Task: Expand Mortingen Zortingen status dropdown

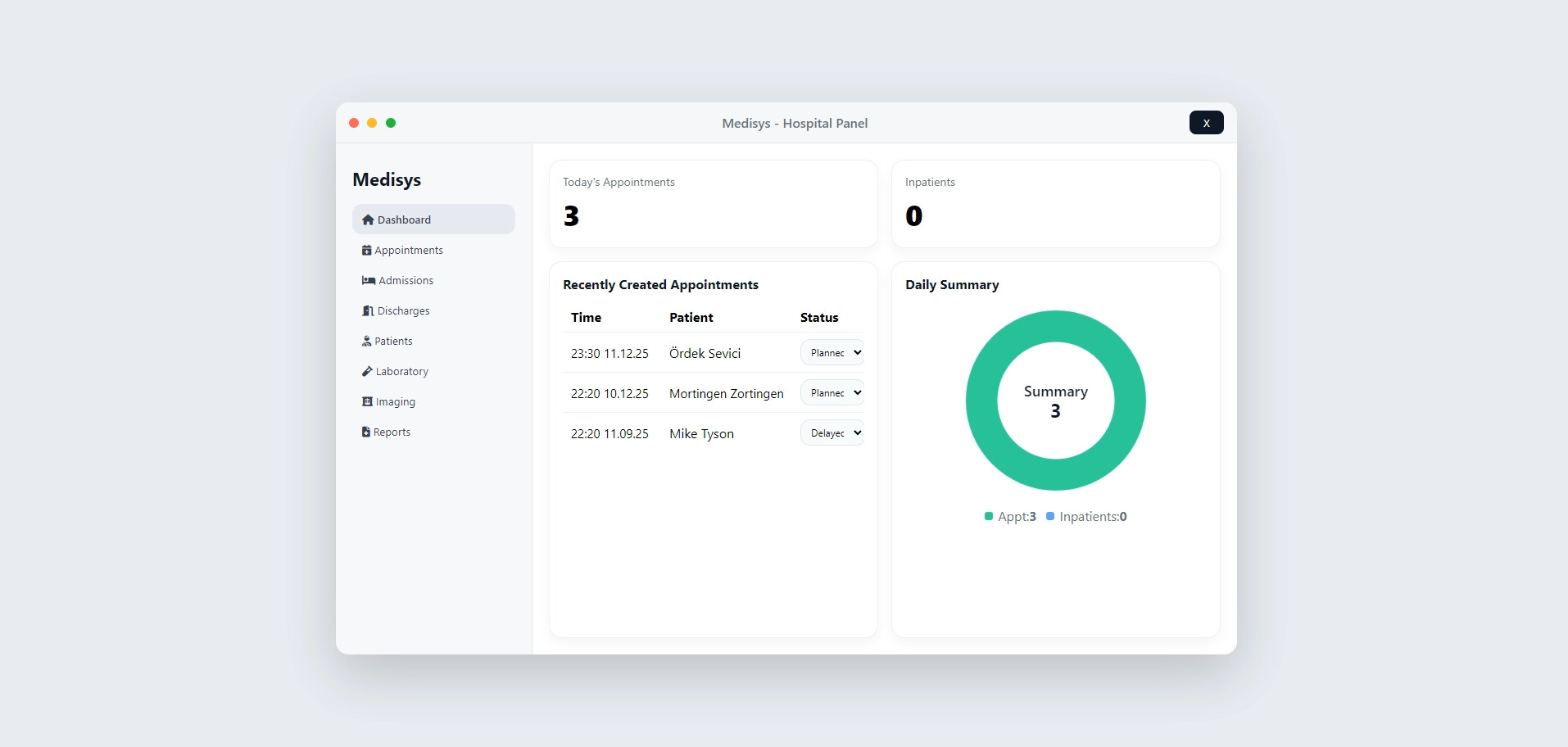Action: pos(832,392)
